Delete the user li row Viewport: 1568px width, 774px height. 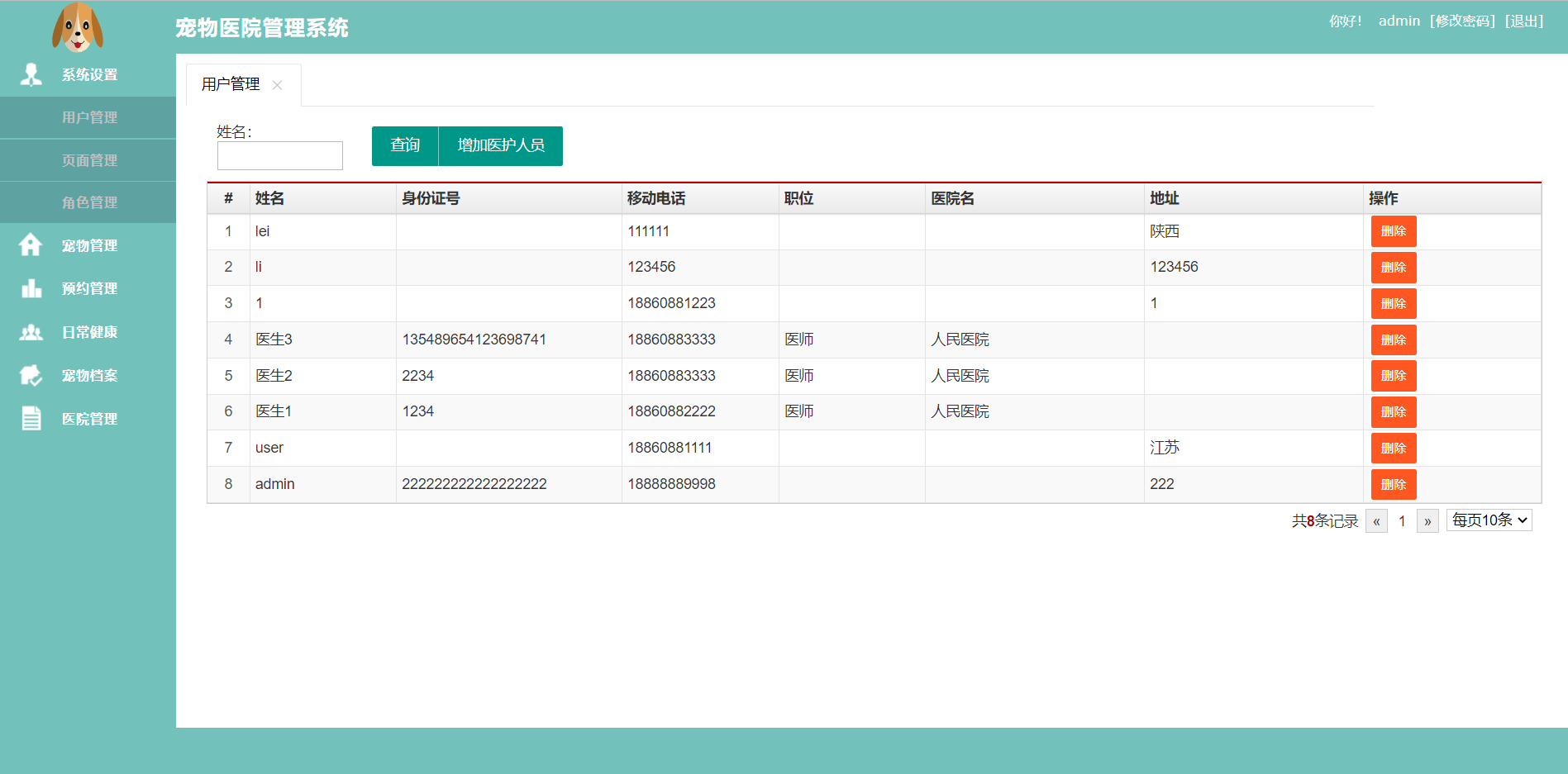1394,268
